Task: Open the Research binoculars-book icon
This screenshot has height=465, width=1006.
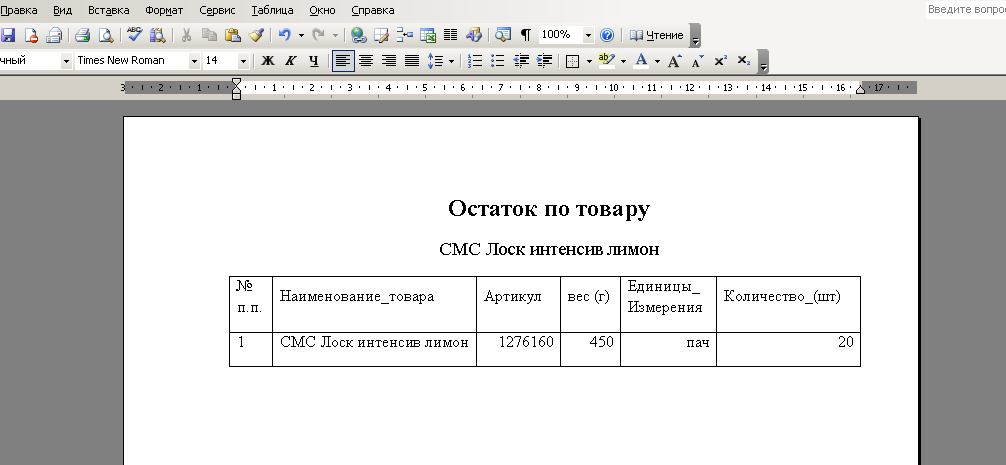Action: point(157,35)
